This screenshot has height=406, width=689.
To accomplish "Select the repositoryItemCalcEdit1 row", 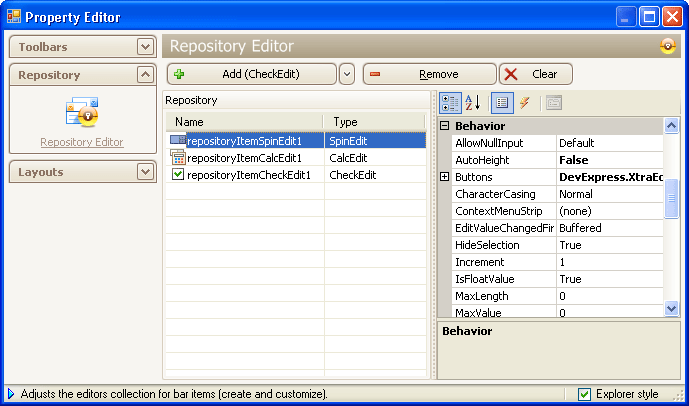I will point(296,158).
